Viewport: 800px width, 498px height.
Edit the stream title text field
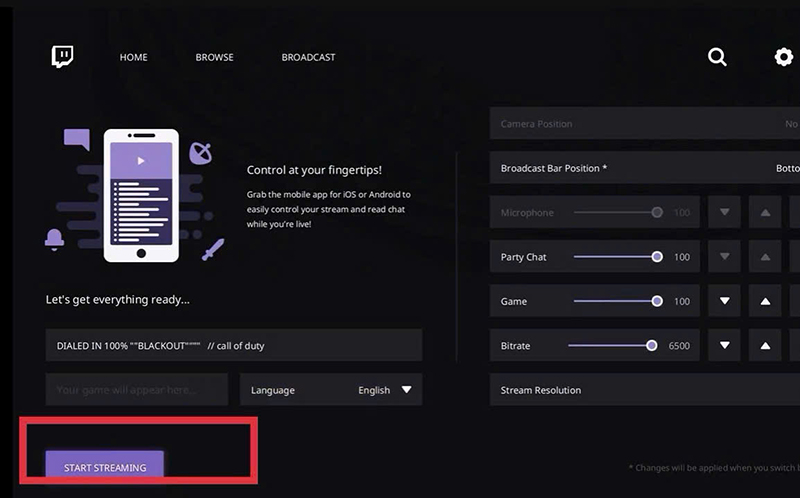click(x=233, y=346)
